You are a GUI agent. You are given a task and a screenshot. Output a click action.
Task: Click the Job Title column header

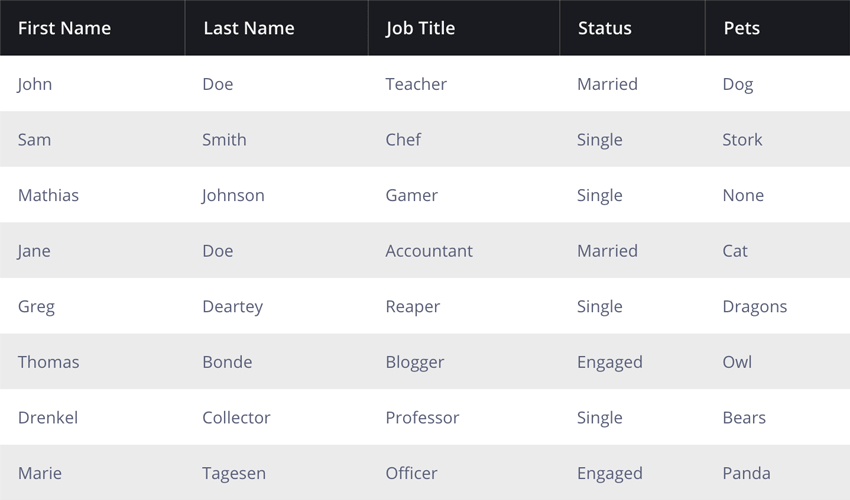[463, 28]
